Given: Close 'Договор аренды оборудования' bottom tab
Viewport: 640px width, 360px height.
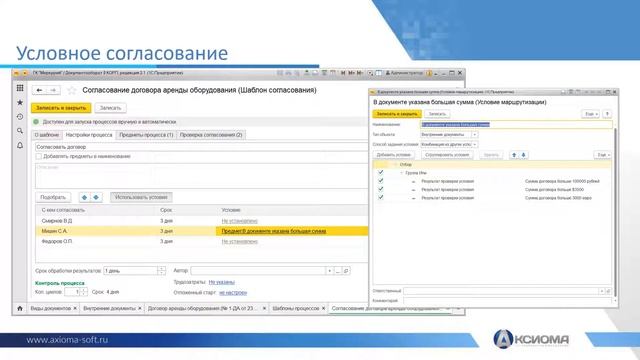Looking at the screenshot, I should click(x=264, y=309).
